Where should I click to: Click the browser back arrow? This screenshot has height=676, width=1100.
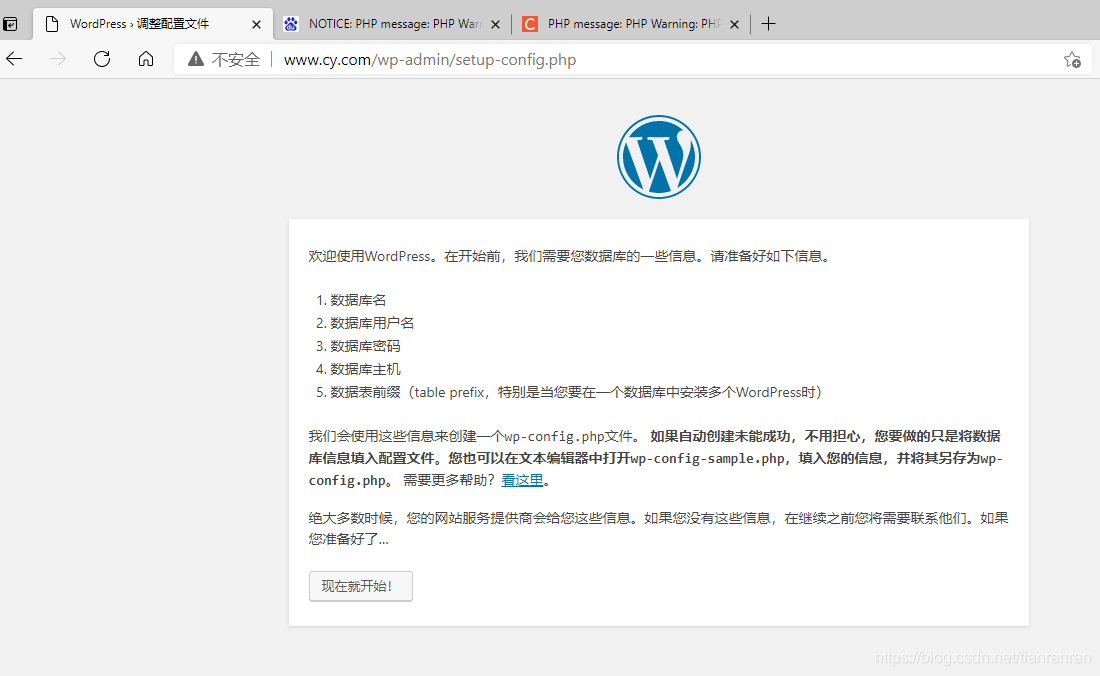point(14,60)
